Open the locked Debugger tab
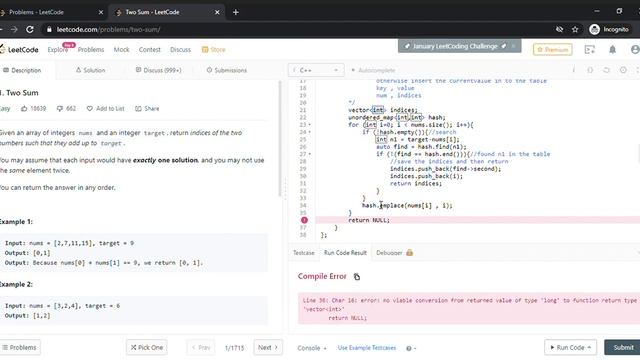 click(394, 253)
